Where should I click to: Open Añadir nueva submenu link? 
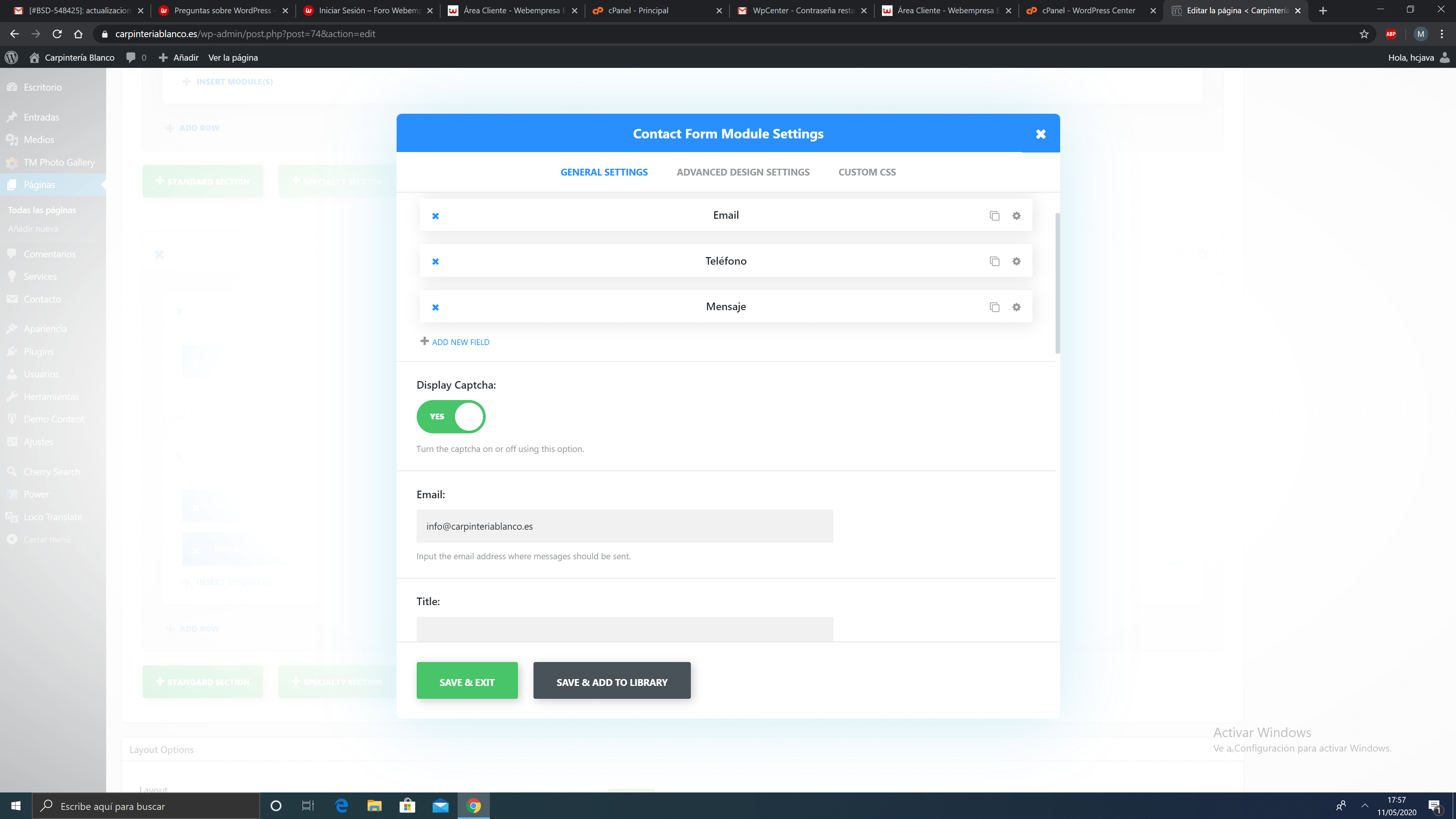pyautogui.click(x=33, y=228)
